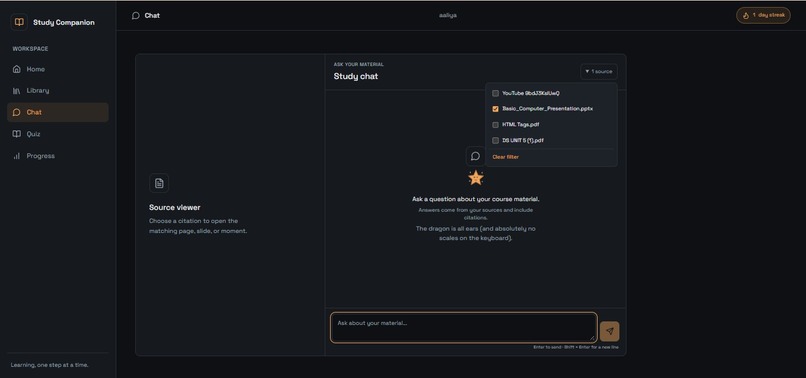Click the document icon above Source viewer
Viewport: 806px width, 378px height.
point(159,183)
